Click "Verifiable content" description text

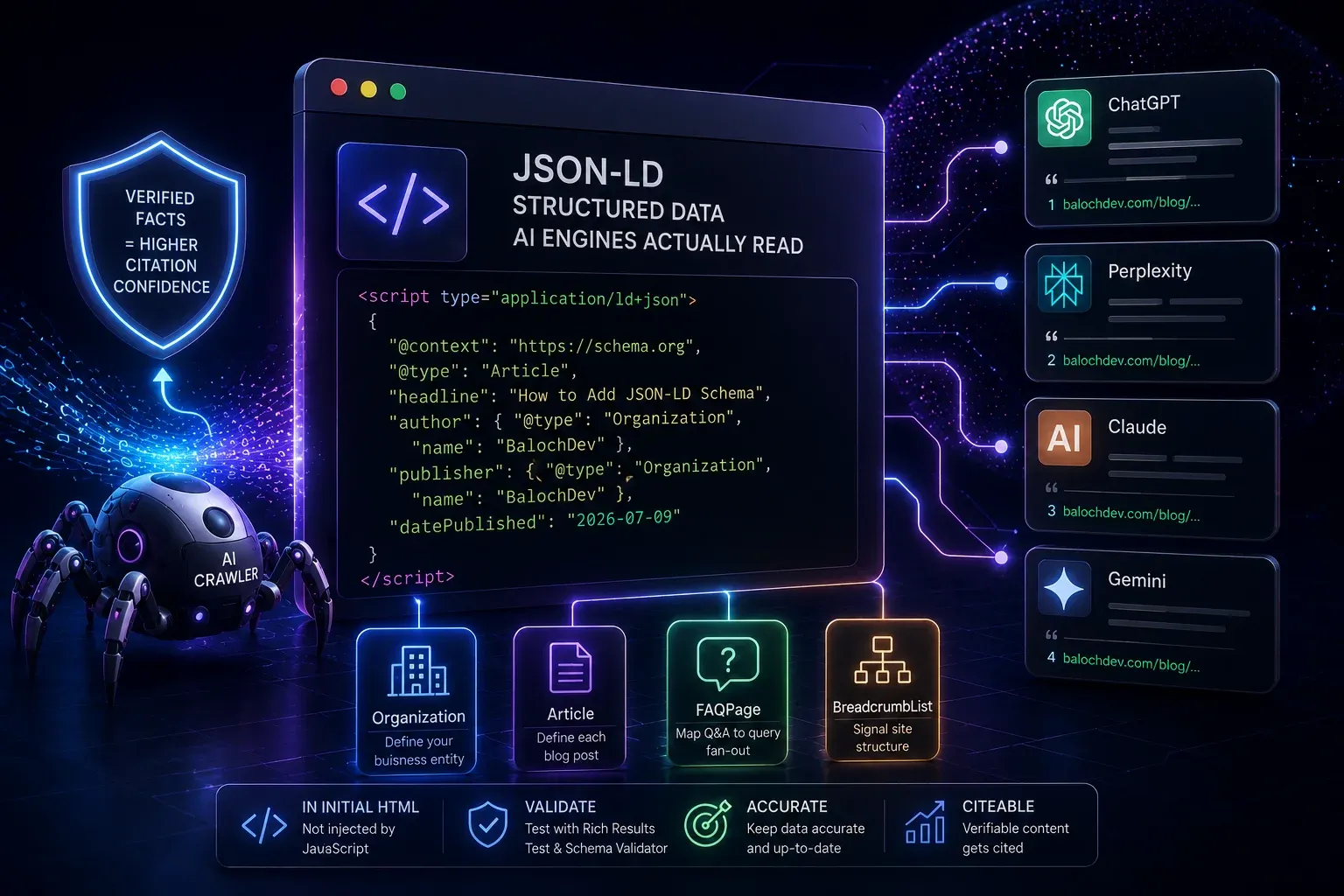click(x=1015, y=829)
